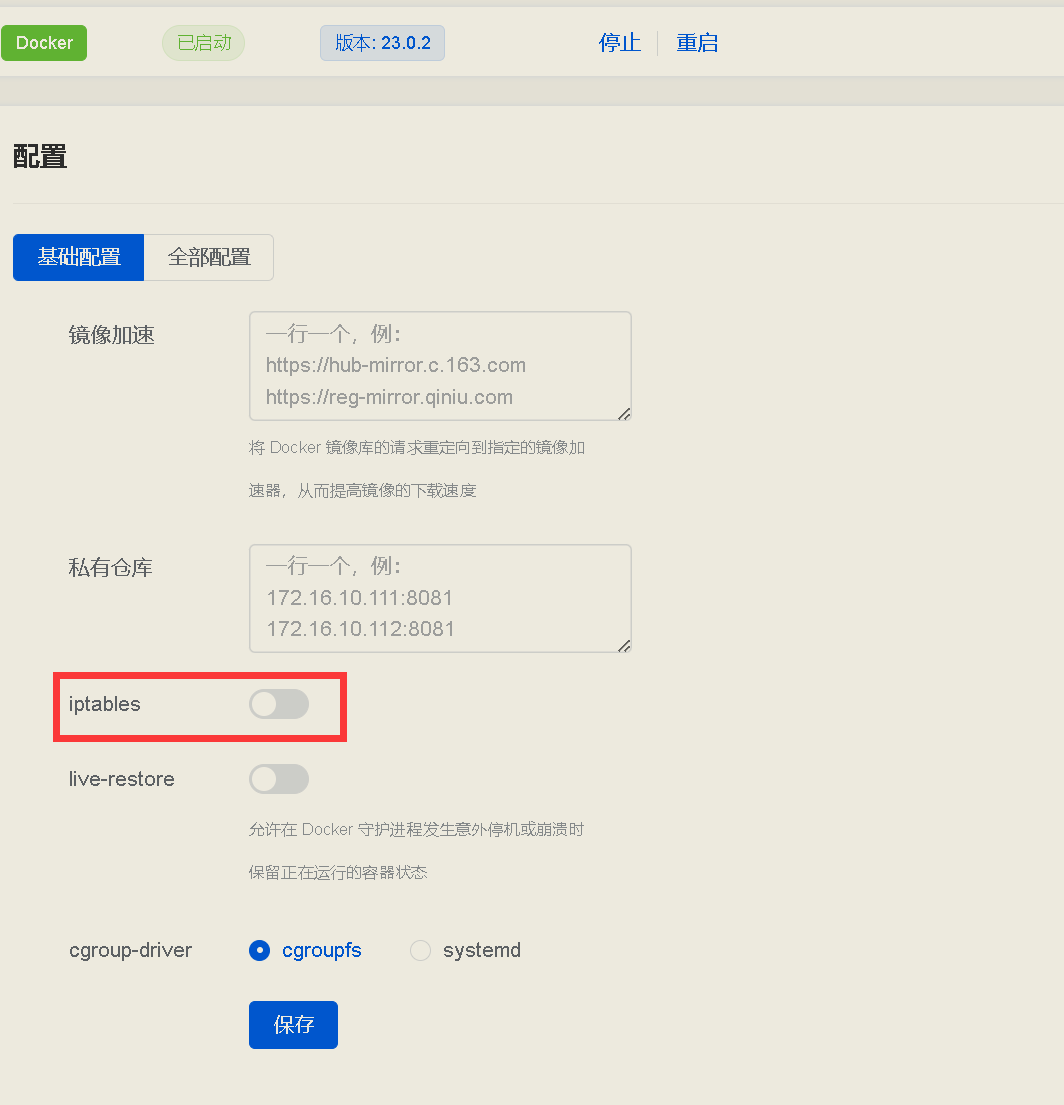Switch to the 全部配置 tab
The image size is (1064, 1105).
point(208,257)
